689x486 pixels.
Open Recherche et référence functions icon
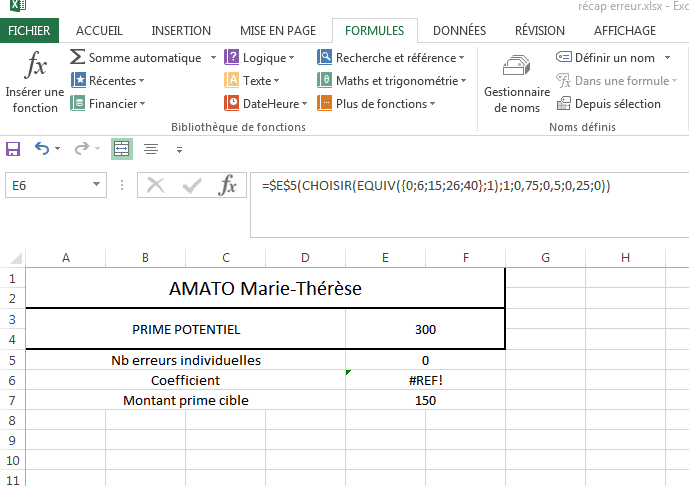pyautogui.click(x=325, y=57)
